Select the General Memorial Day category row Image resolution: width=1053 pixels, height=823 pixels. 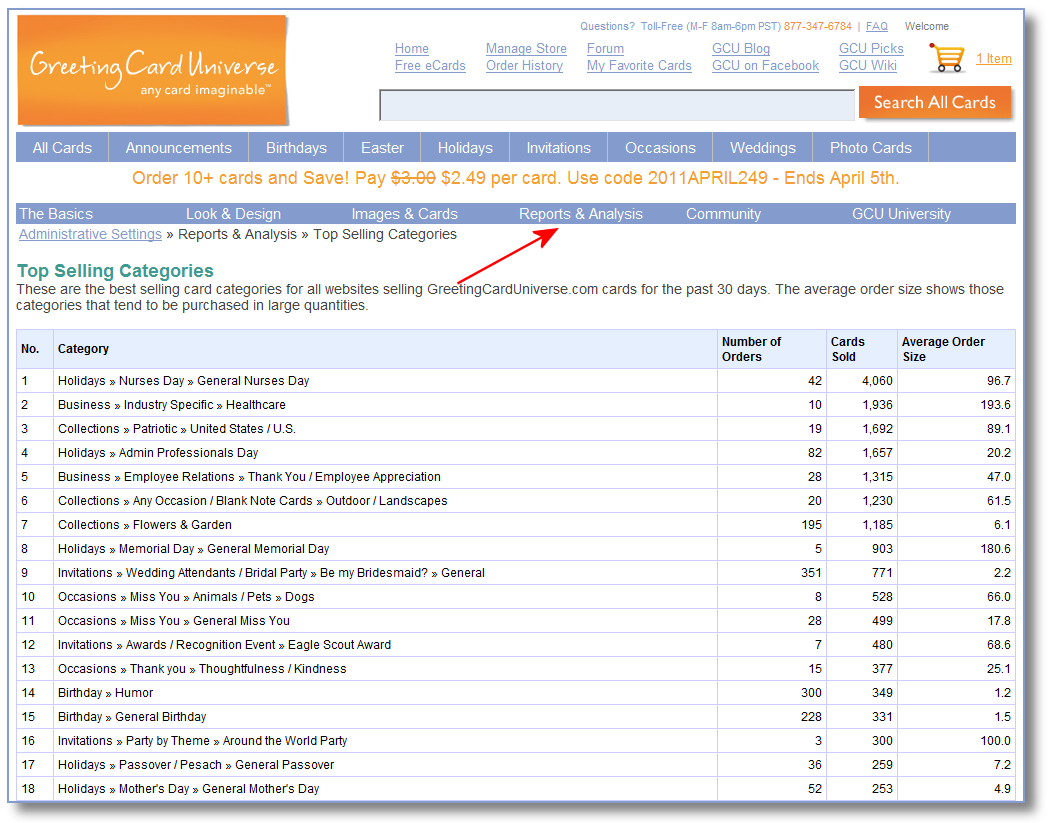click(516, 549)
